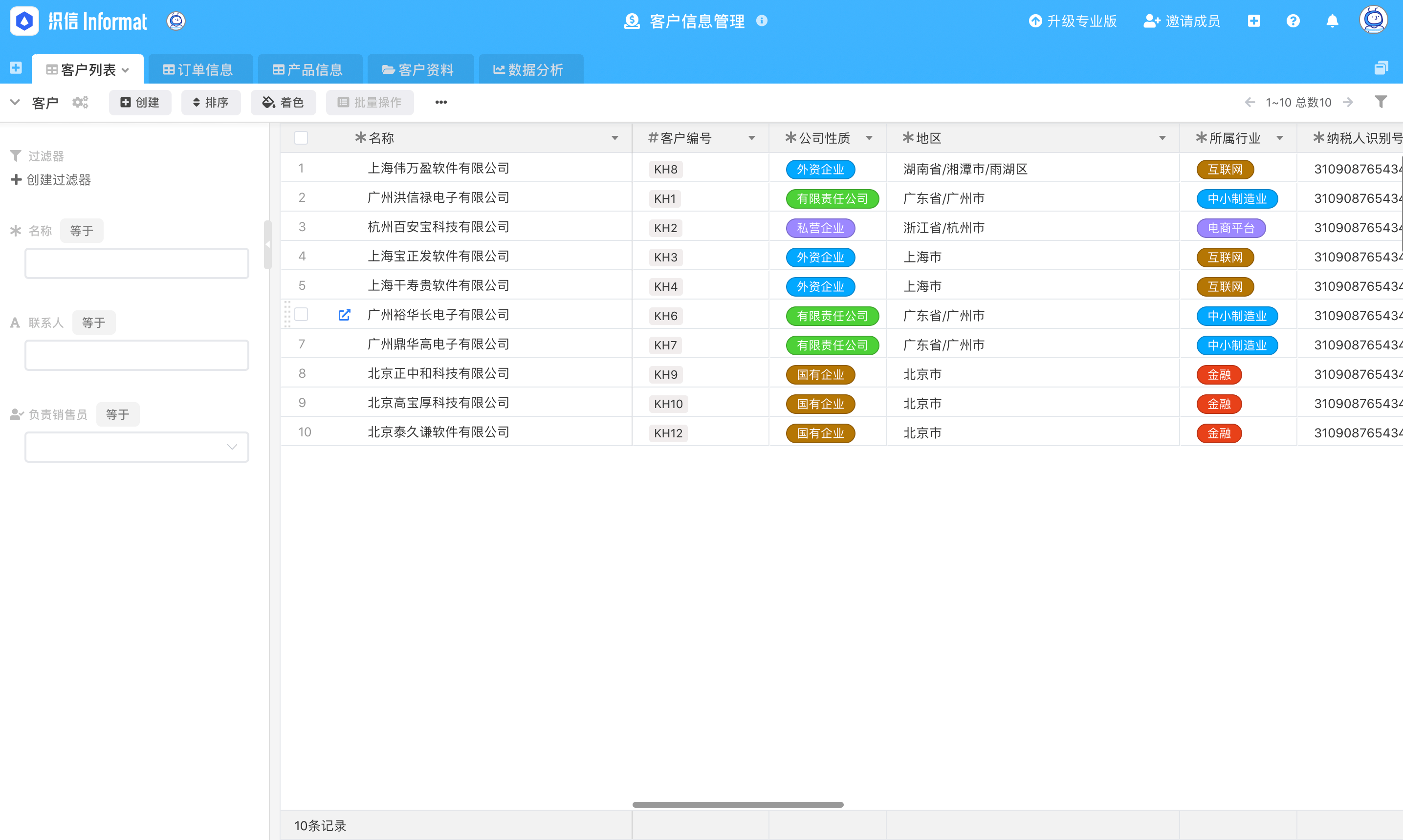
Task: Open the 名称 column dropdown
Action: coord(614,137)
